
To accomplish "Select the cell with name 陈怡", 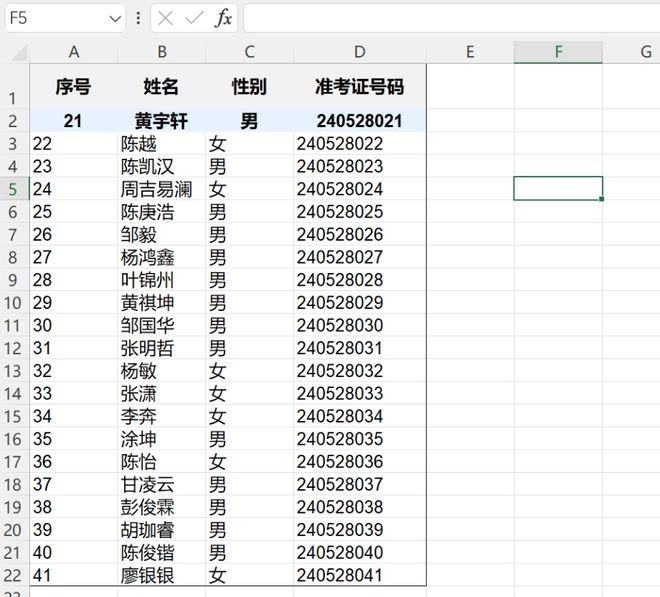I will 162,461.
